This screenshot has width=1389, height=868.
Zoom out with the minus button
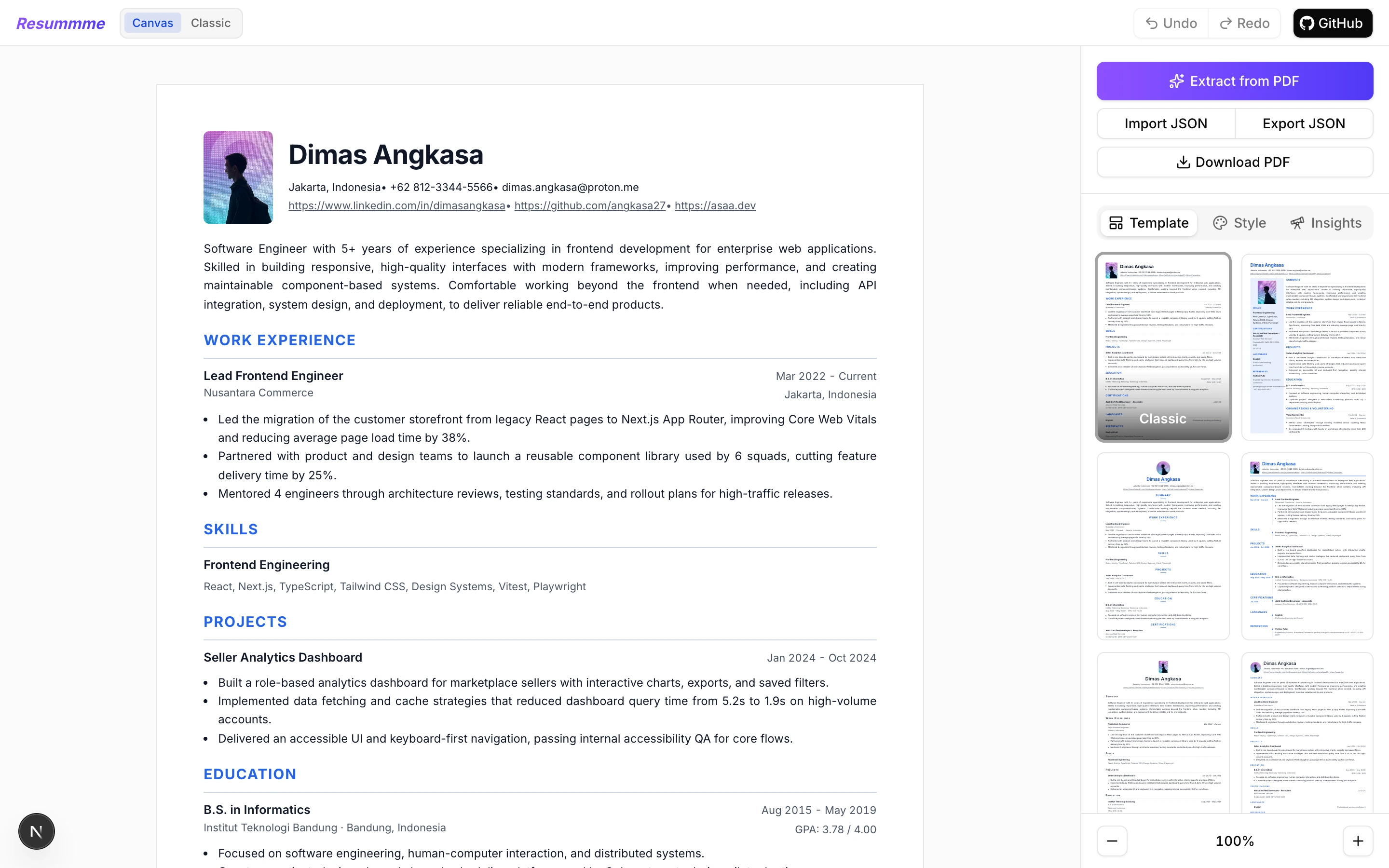point(1112,841)
